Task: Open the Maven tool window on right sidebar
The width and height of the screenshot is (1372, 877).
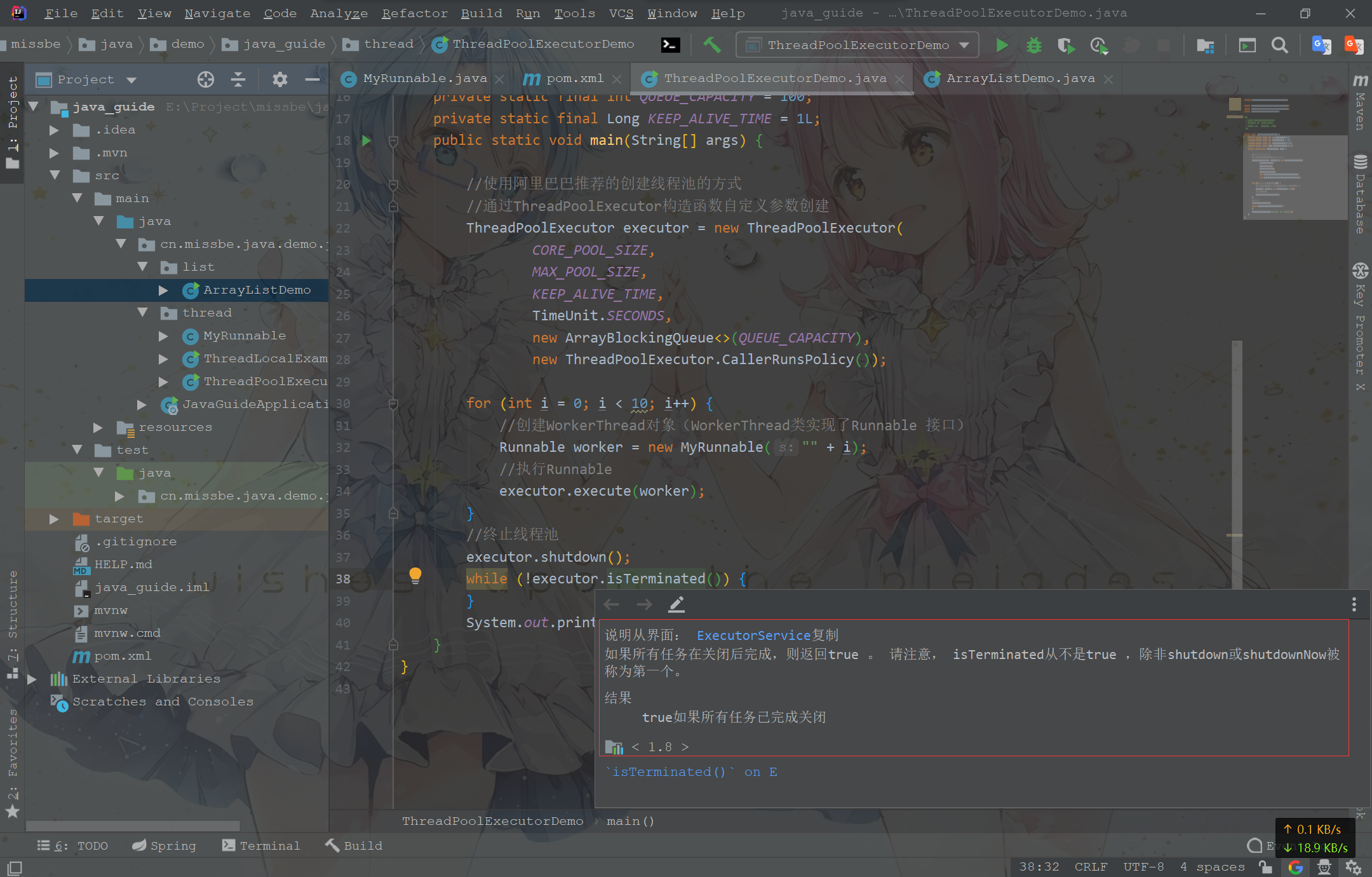Action: click(x=1359, y=102)
